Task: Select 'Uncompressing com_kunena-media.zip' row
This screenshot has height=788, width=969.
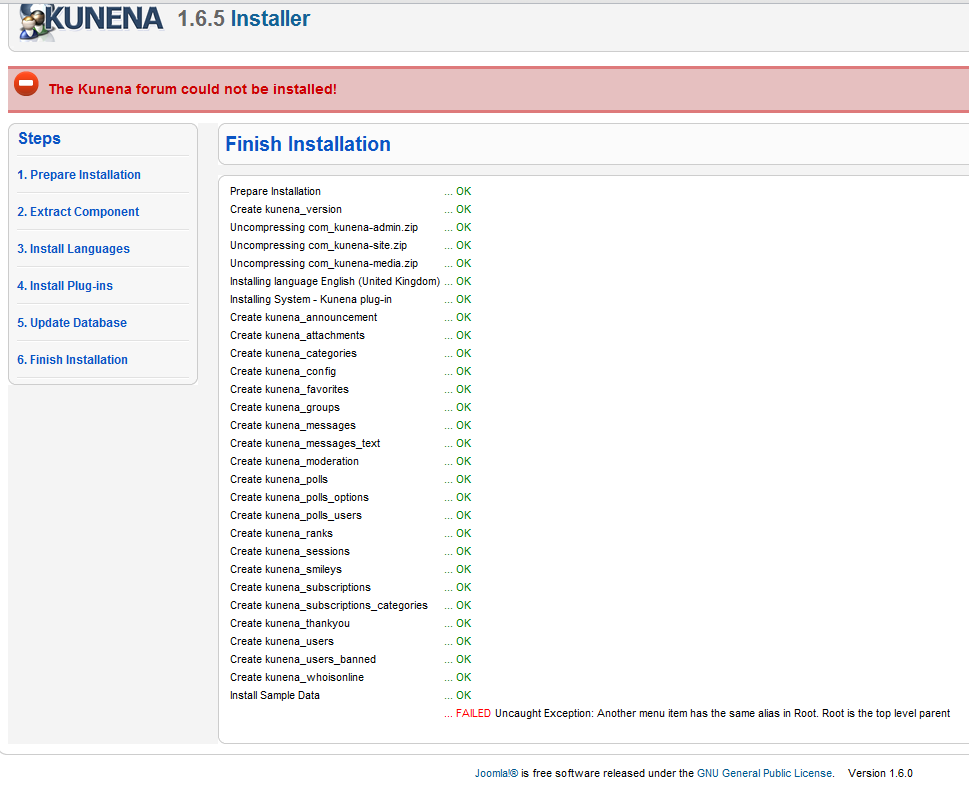Action: pos(350,263)
